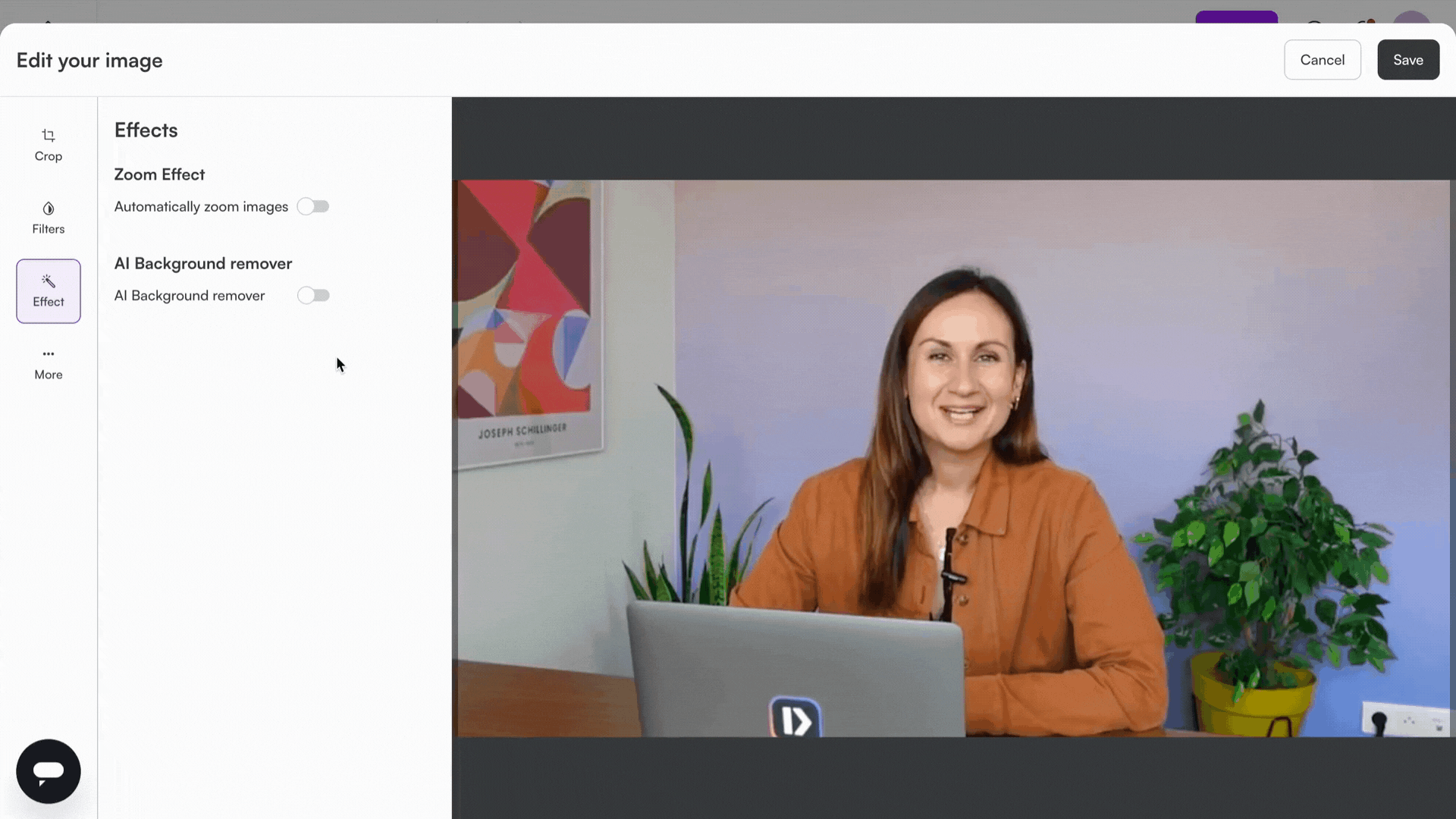Click the Effects panel heading

pyautogui.click(x=146, y=130)
